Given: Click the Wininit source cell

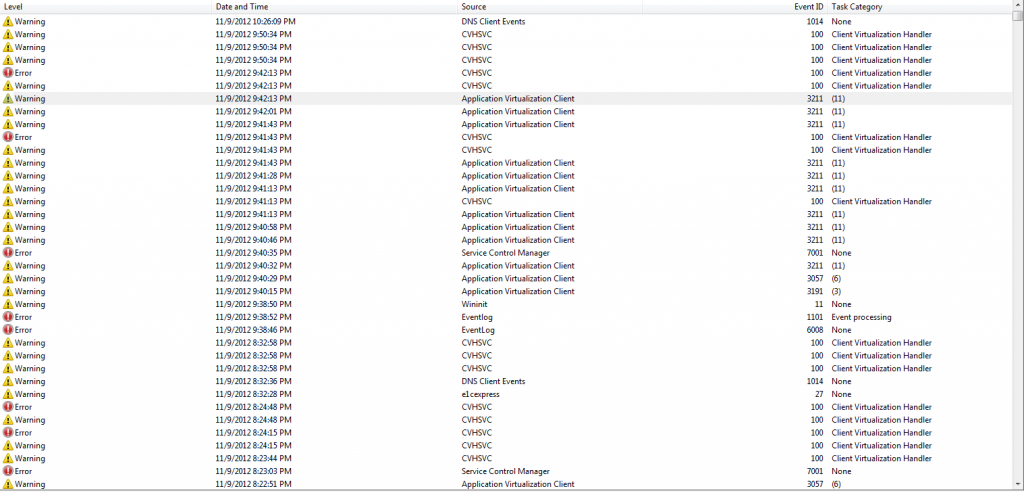Looking at the screenshot, I should coord(474,304).
